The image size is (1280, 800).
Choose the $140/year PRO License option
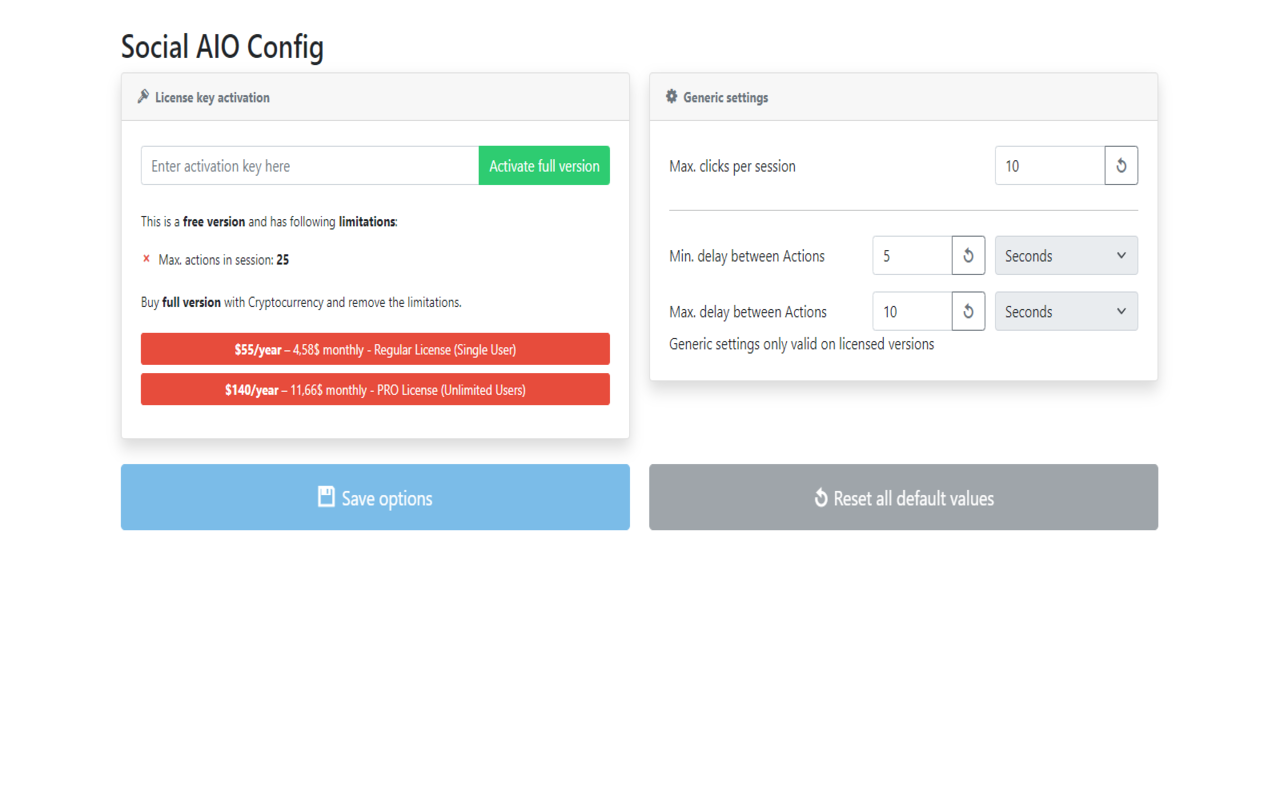coord(375,389)
